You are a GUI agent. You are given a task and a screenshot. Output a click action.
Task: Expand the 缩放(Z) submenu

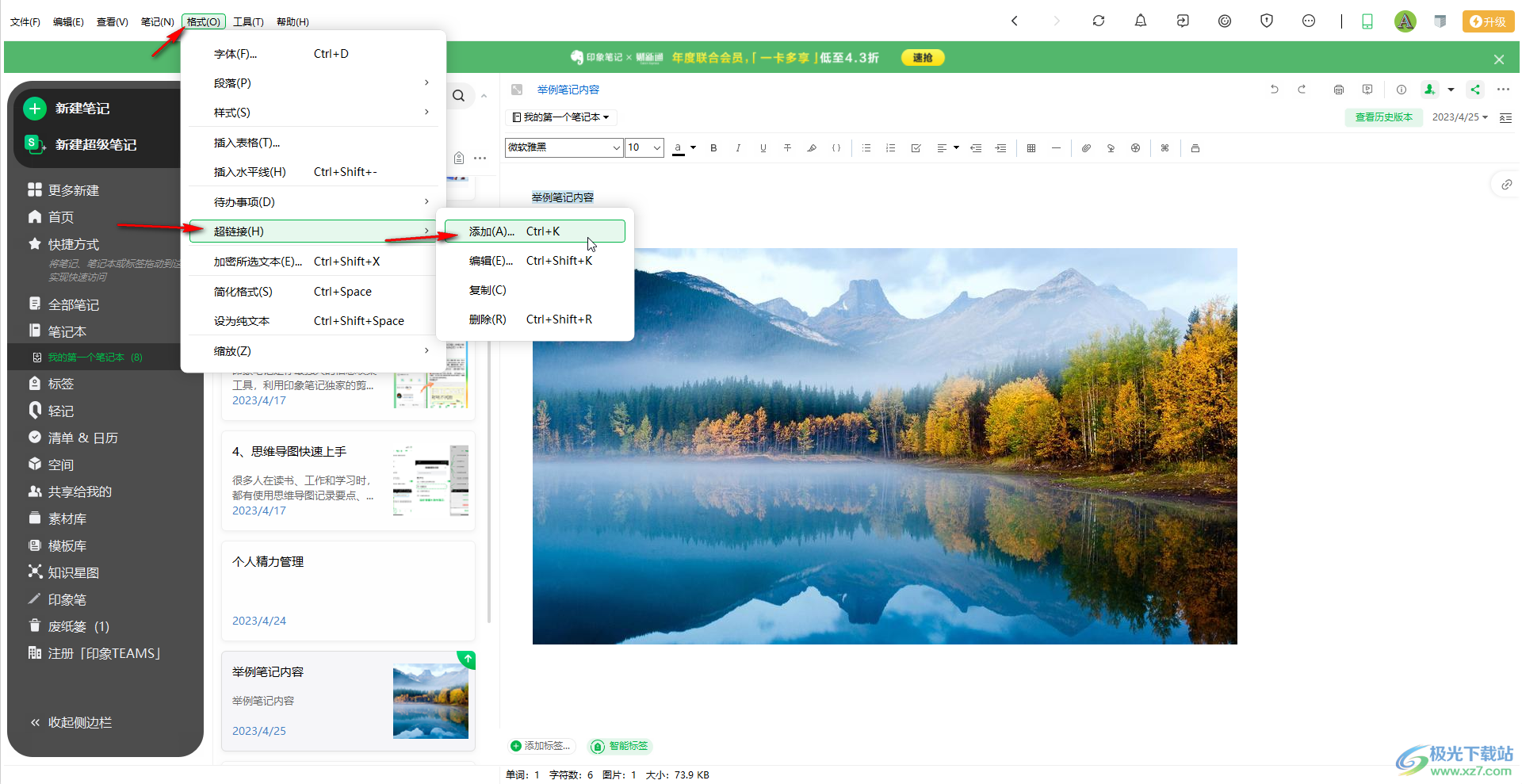click(314, 351)
